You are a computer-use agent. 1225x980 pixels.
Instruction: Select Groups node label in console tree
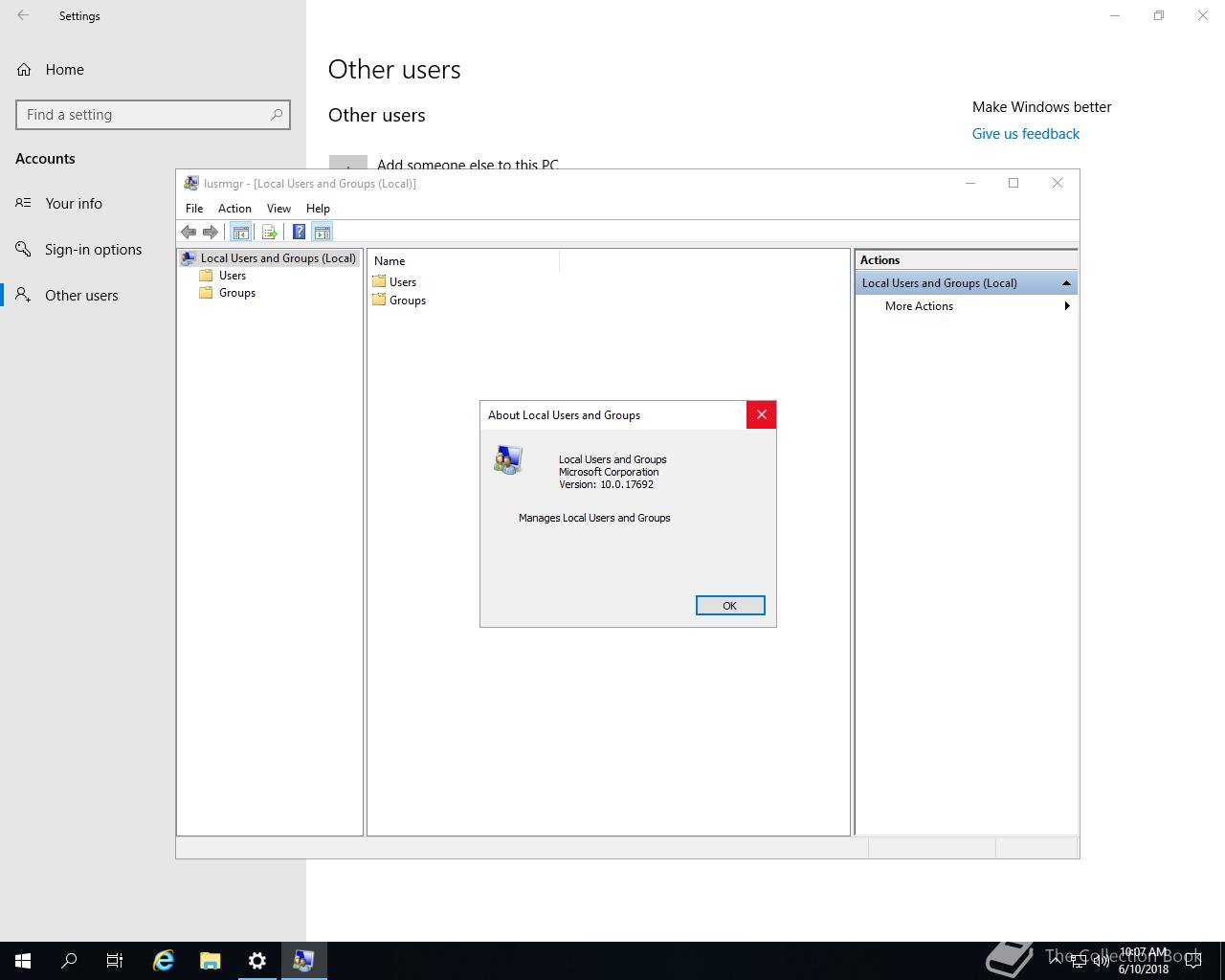tap(237, 293)
